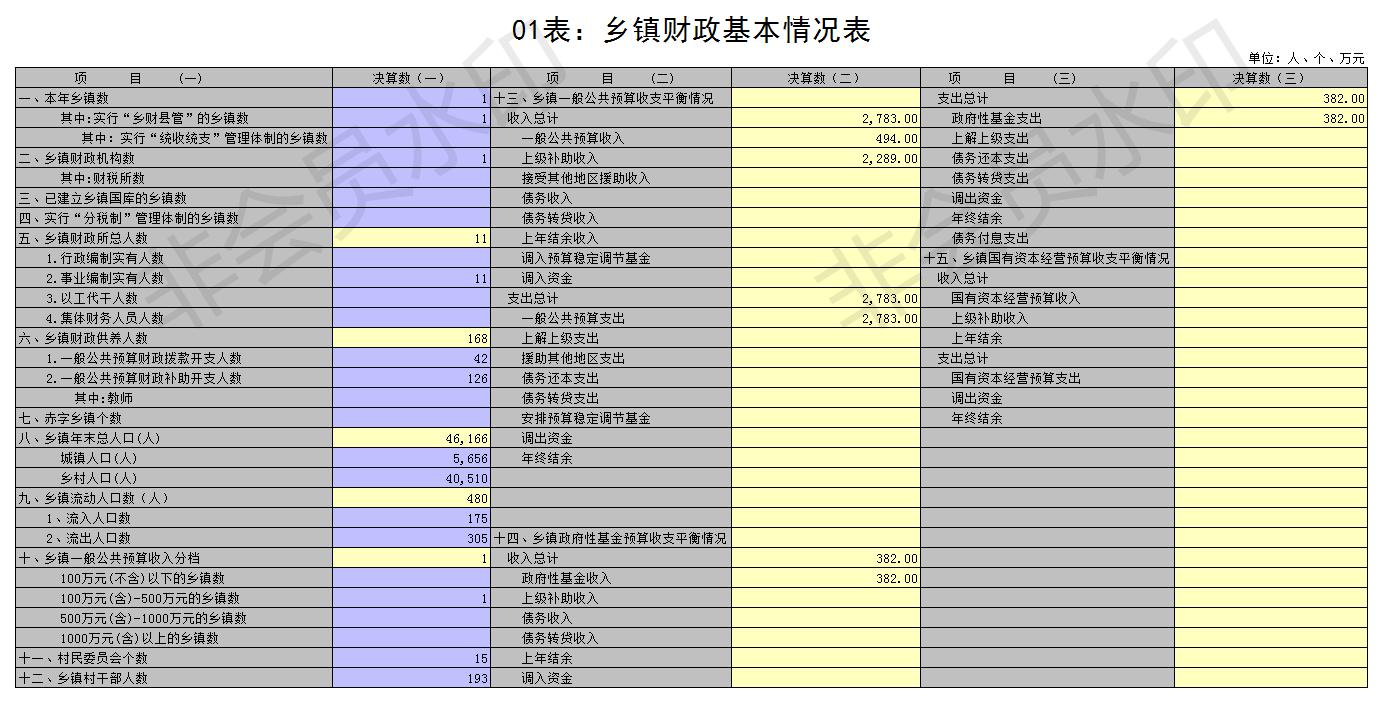Select the 决算数（三） column header
1383x703 pixels.
click(x=1270, y=78)
